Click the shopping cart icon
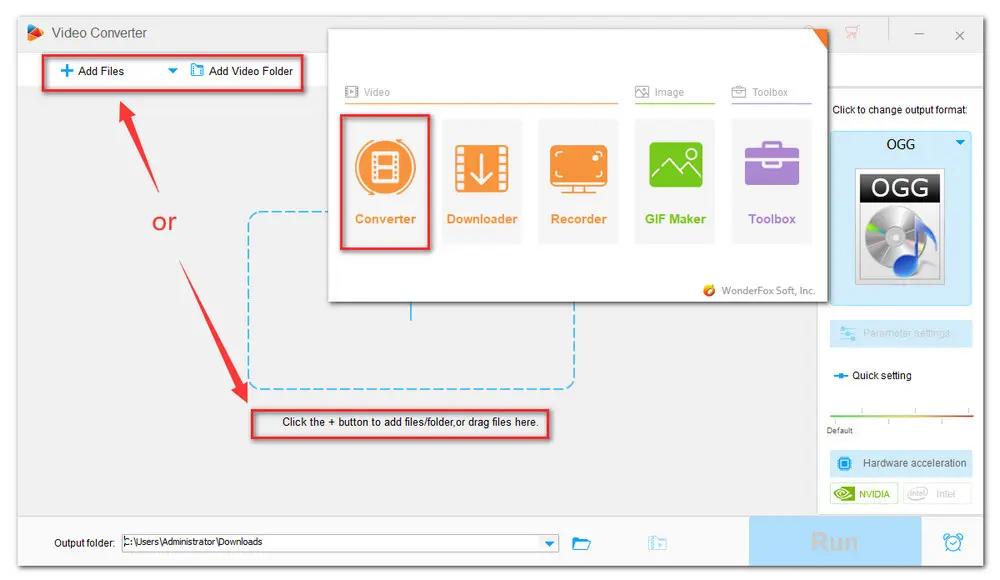This screenshot has height=580, width=1000. 851,32
